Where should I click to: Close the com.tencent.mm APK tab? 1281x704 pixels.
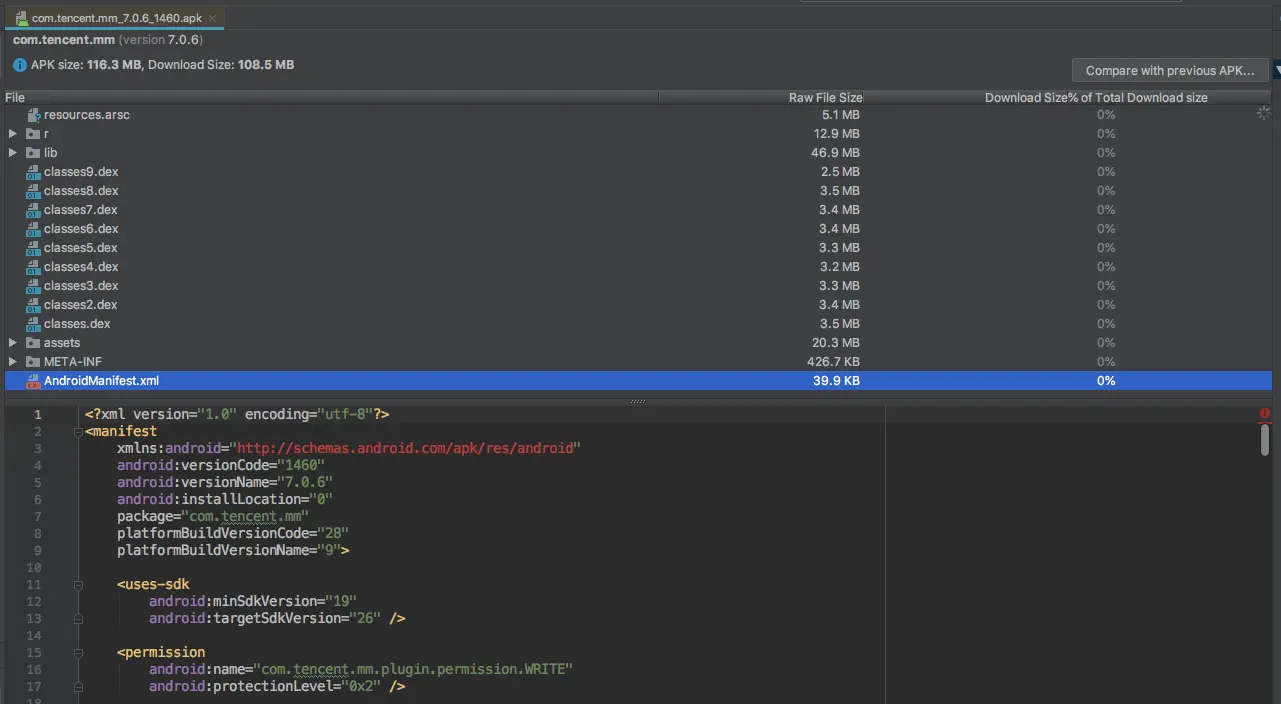tap(212, 18)
